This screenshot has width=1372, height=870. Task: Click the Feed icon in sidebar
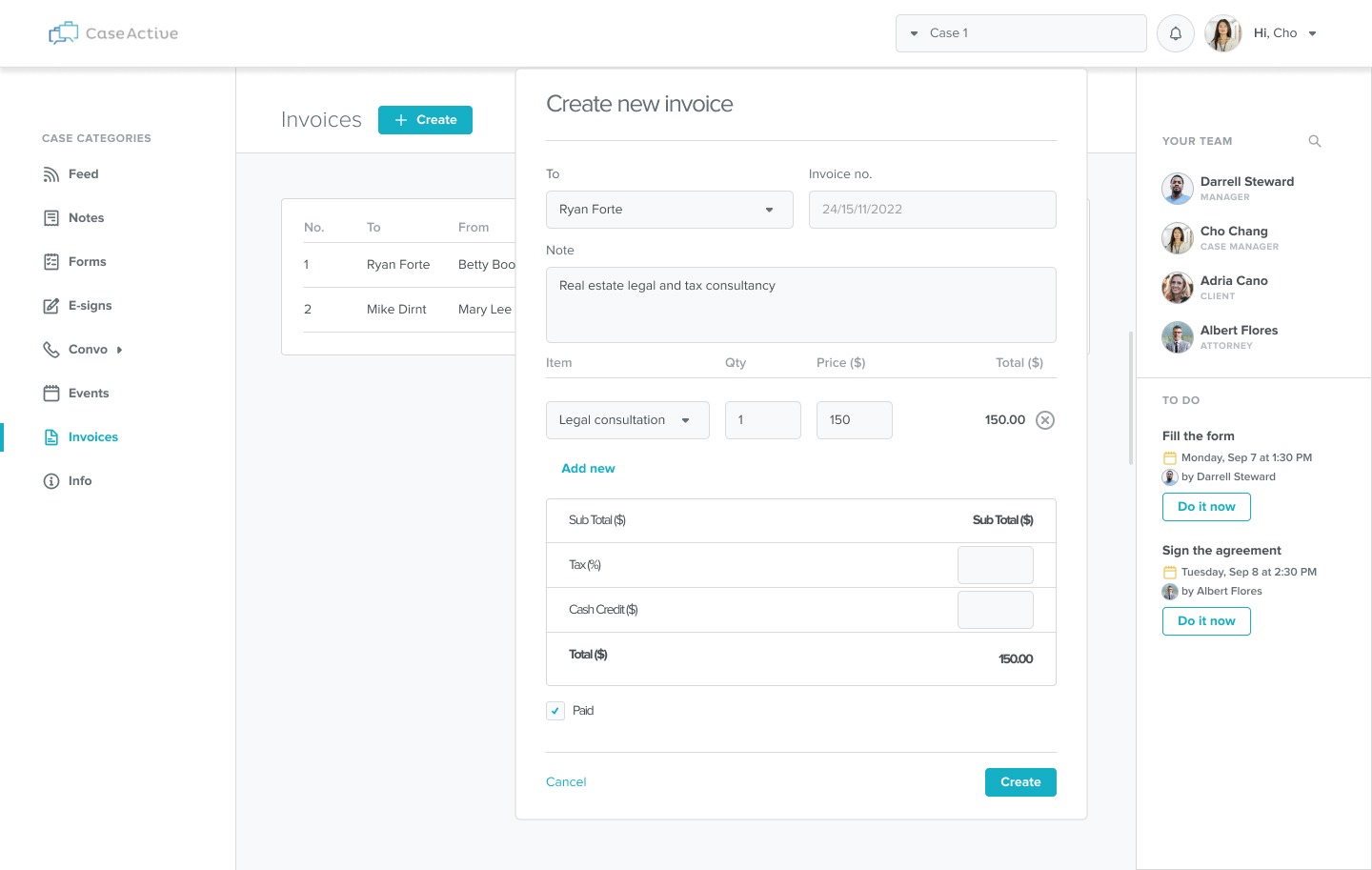(x=51, y=174)
